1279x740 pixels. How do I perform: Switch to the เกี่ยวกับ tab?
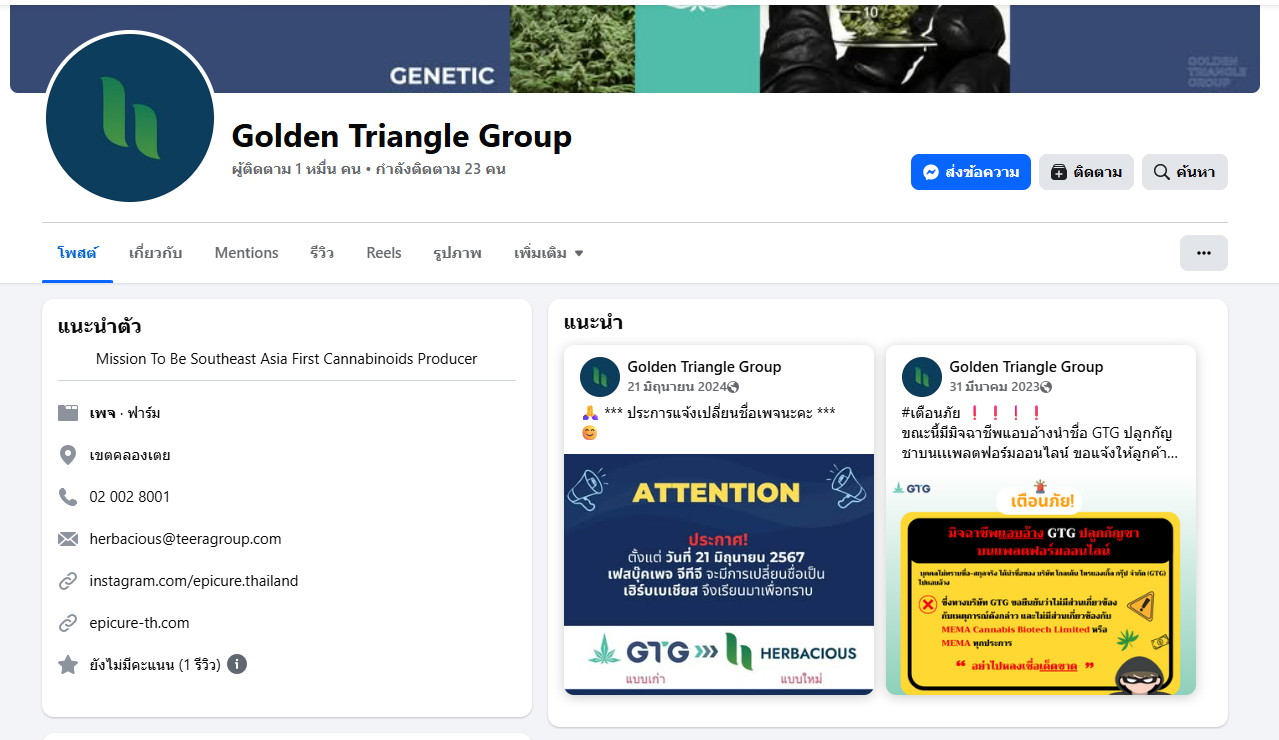point(155,253)
